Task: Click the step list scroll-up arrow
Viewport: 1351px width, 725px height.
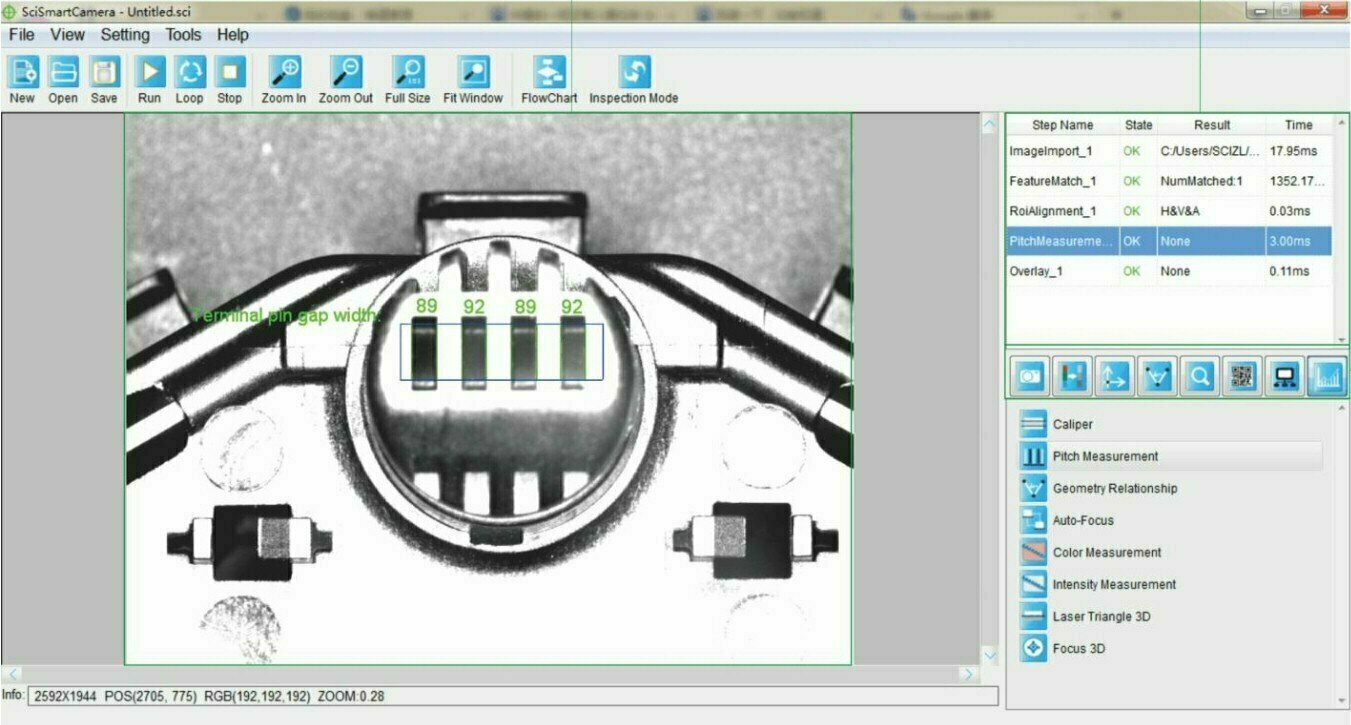Action: 1340,123
